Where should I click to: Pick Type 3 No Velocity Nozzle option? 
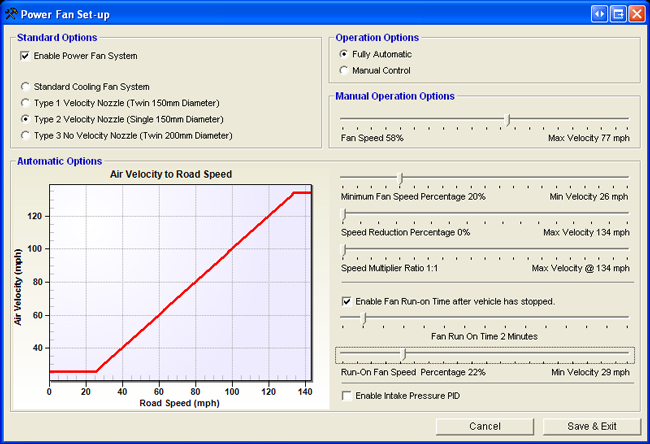[26, 135]
